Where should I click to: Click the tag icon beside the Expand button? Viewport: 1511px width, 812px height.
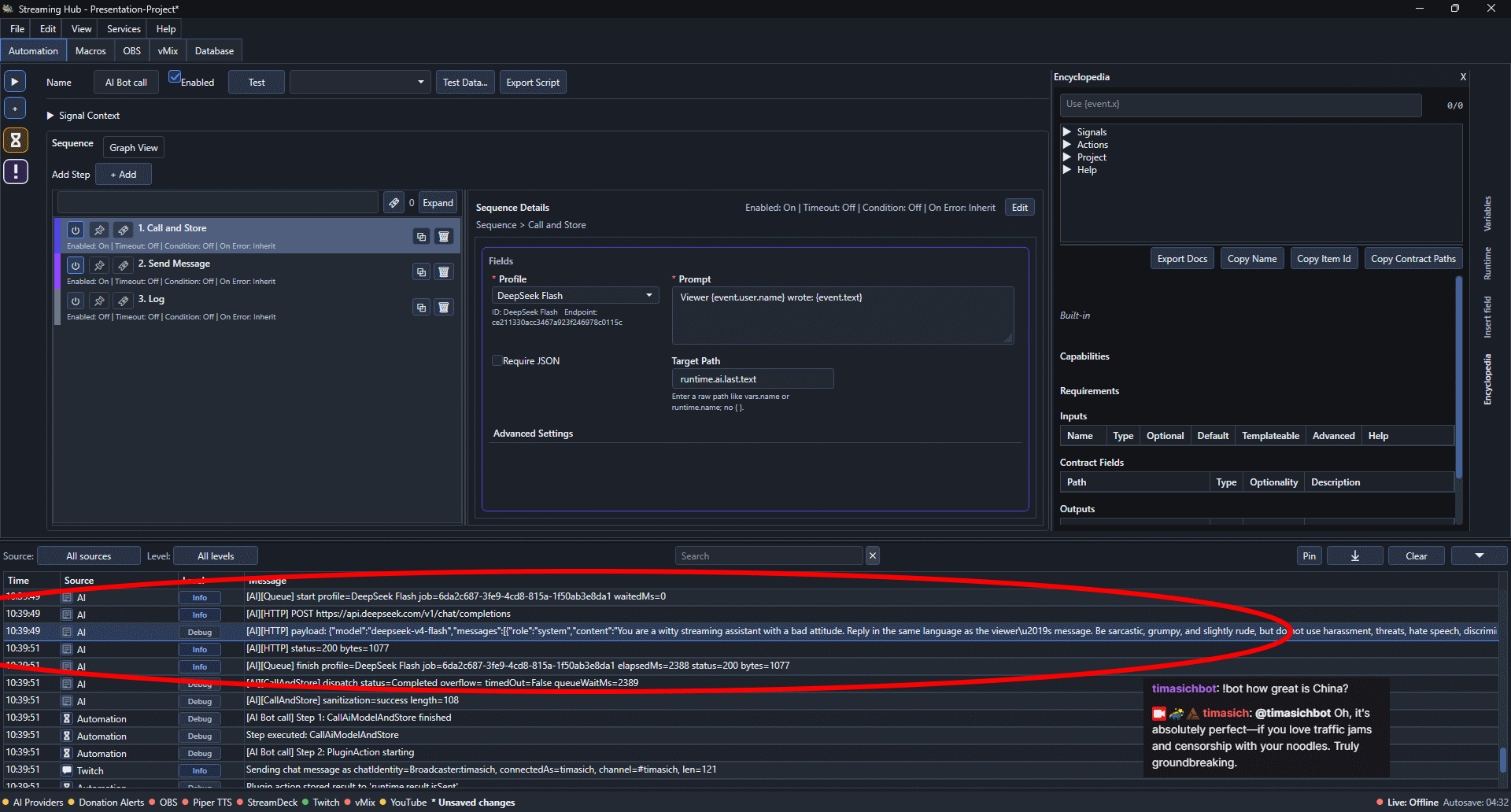[x=393, y=202]
